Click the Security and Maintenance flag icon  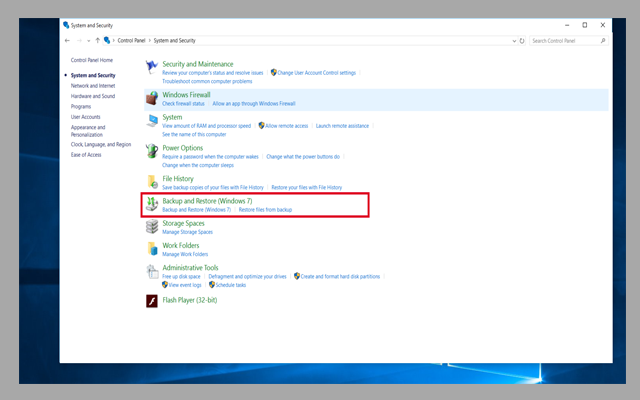point(152,67)
